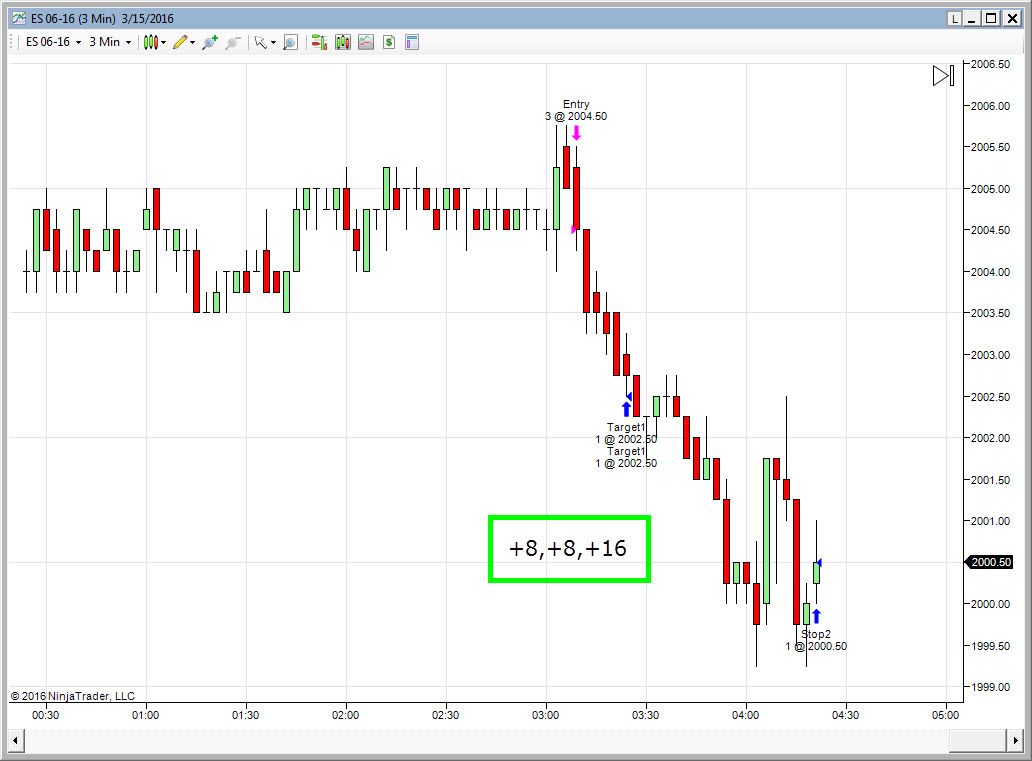Select the pencil drawing tools icon
The width and height of the screenshot is (1032, 761).
pos(180,42)
